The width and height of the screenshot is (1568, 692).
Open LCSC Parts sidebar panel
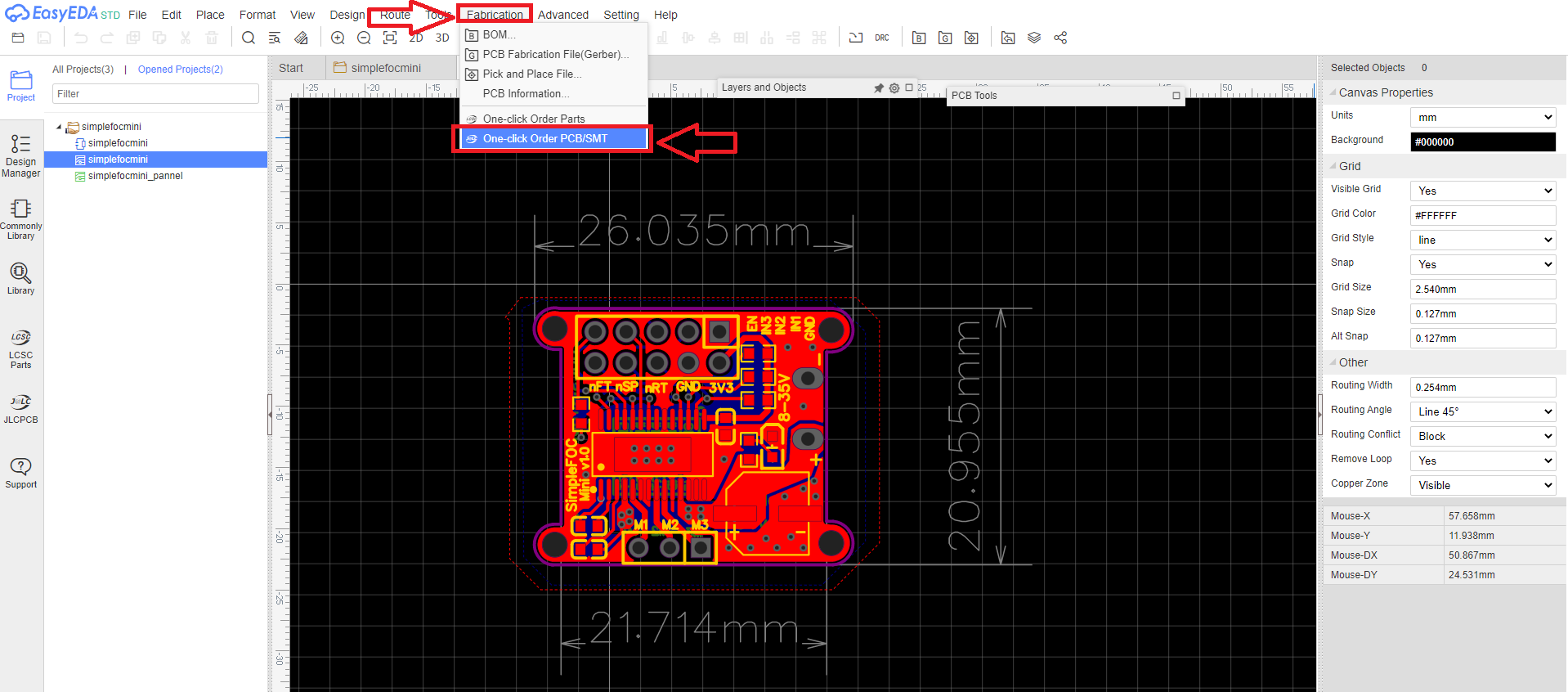21,349
